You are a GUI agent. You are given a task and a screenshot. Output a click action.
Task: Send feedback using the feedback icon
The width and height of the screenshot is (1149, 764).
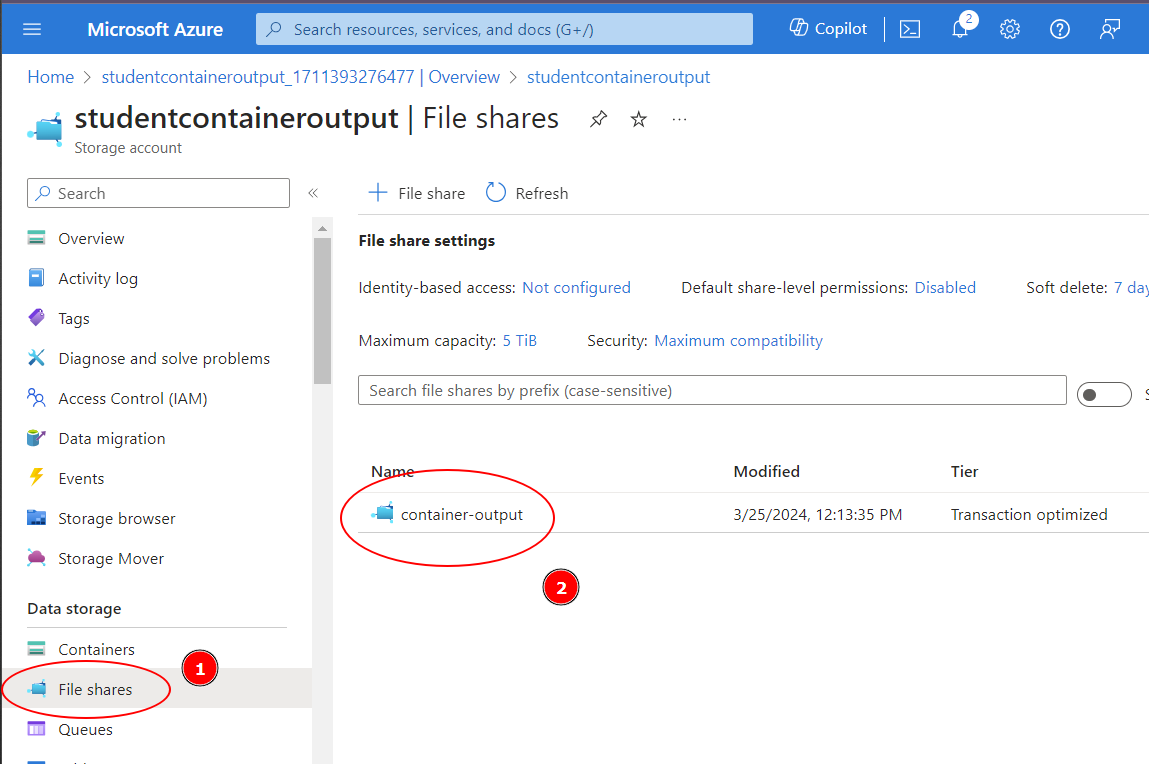(x=1109, y=29)
